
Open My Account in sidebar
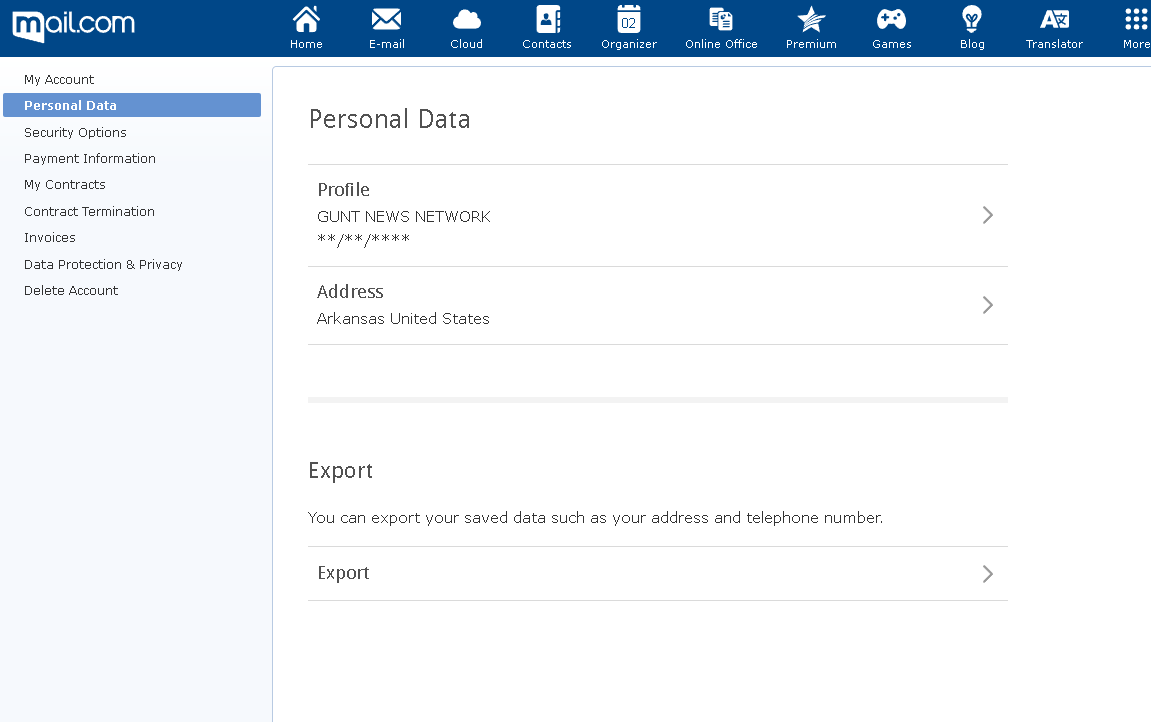click(59, 79)
